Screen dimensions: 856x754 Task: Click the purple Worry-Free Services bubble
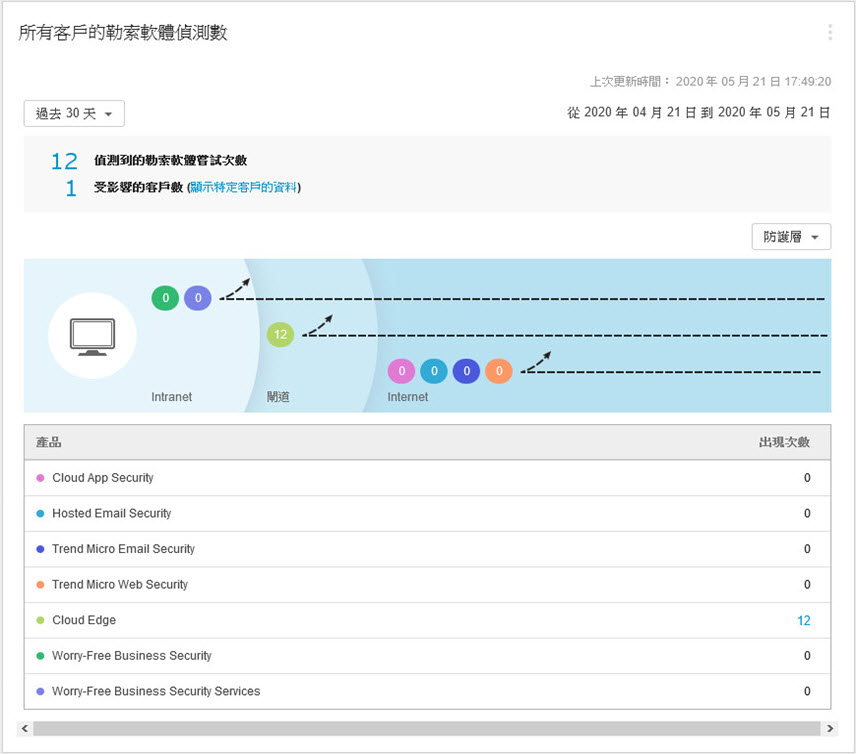click(198, 297)
